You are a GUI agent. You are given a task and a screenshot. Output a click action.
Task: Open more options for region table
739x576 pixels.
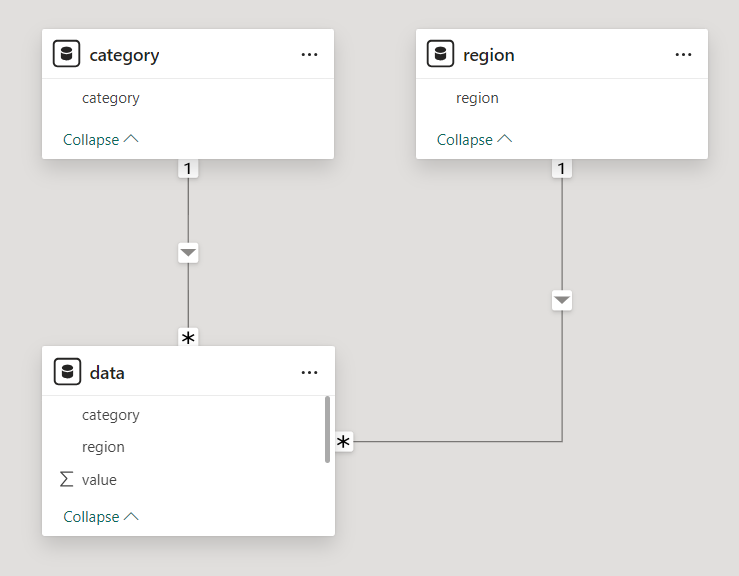[x=683, y=55]
